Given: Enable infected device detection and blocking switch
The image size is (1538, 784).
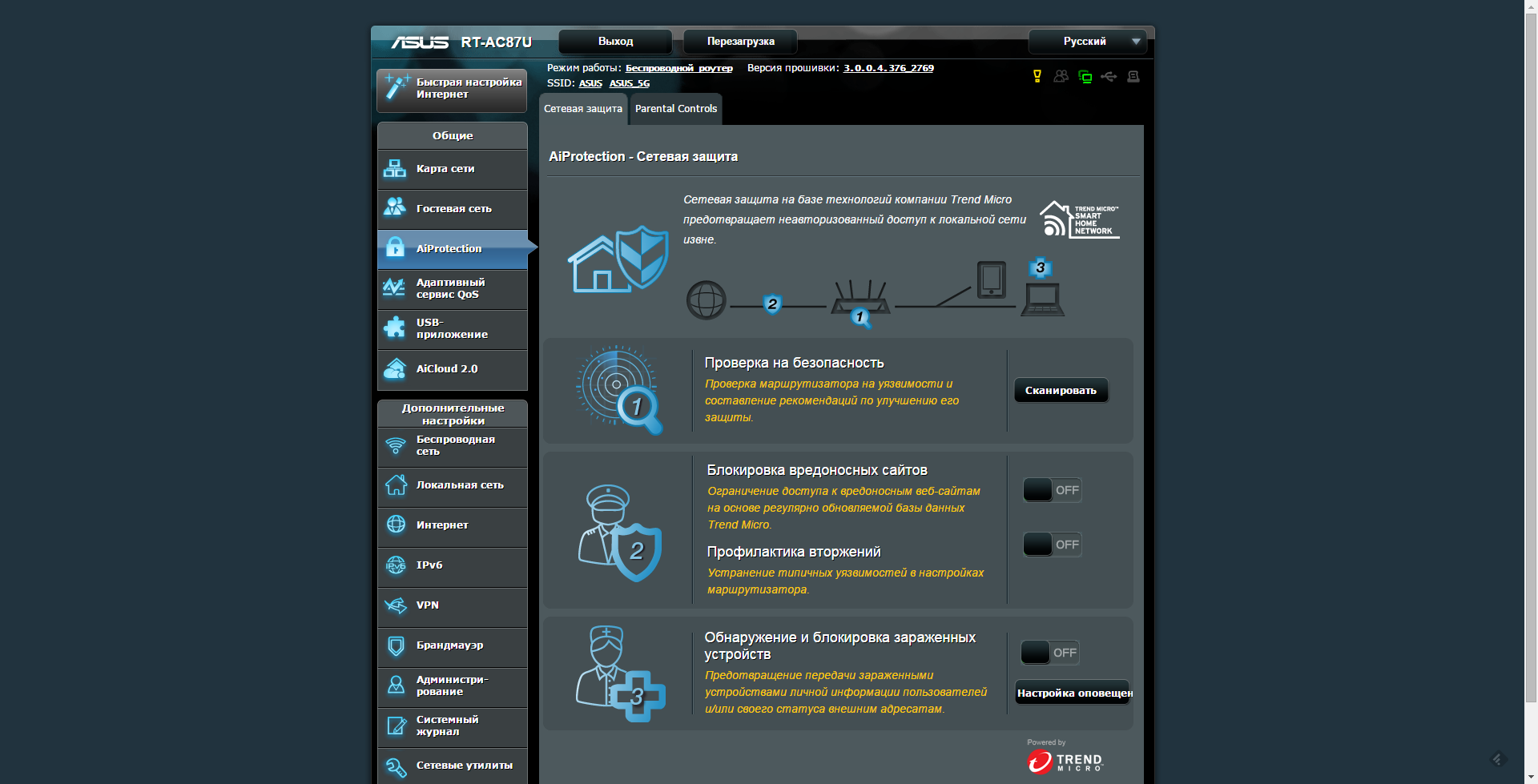Looking at the screenshot, I should click(1049, 653).
